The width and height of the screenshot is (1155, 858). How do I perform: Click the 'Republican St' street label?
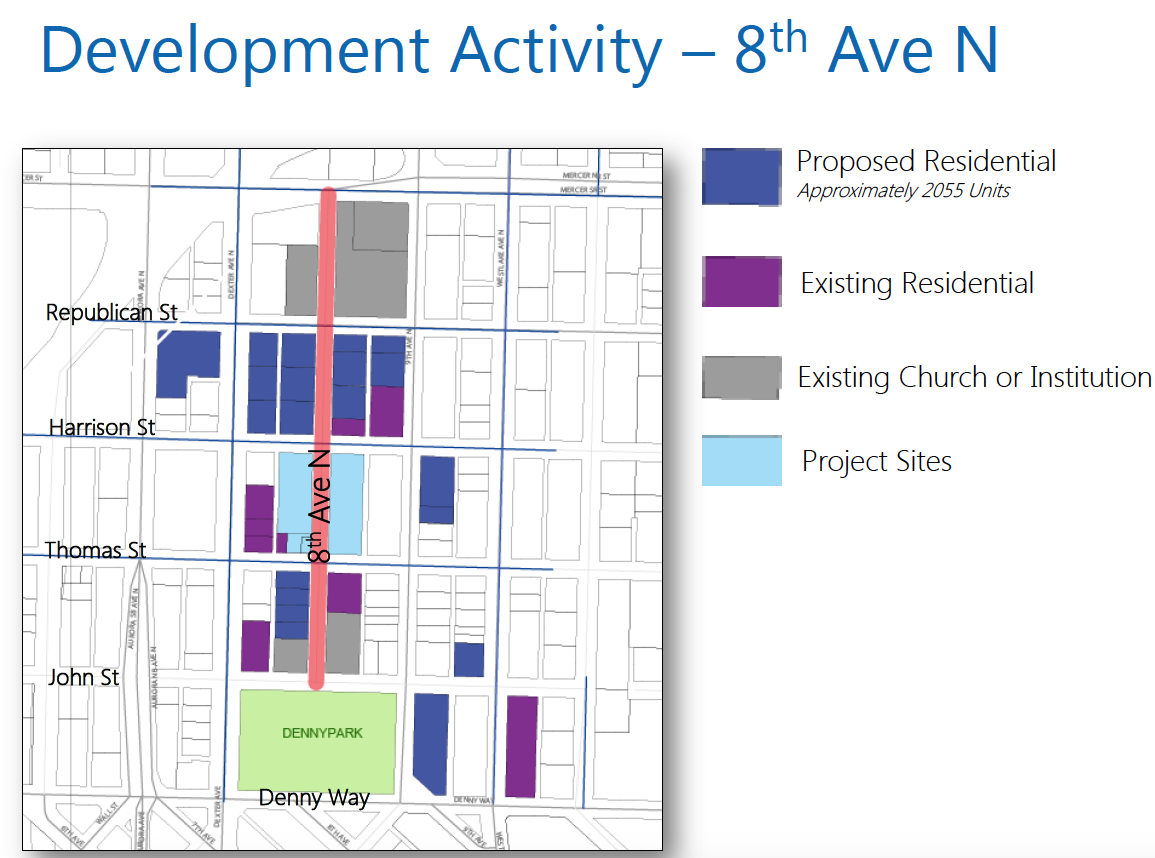[x=112, y=313]
